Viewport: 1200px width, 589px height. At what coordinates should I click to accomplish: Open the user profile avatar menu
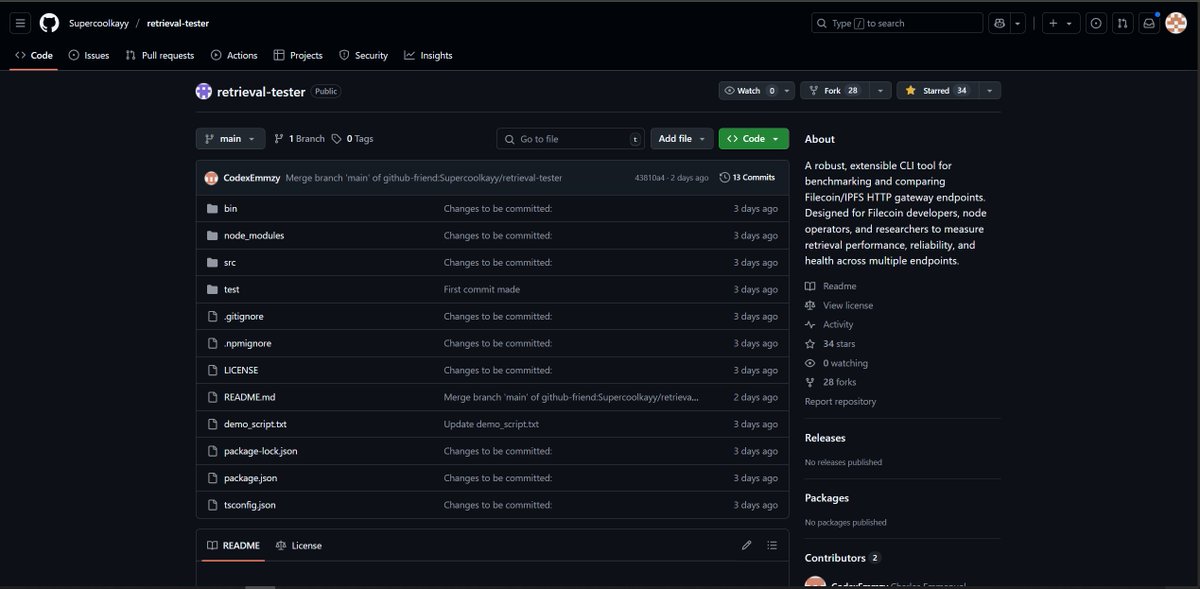click(1176, 23)
